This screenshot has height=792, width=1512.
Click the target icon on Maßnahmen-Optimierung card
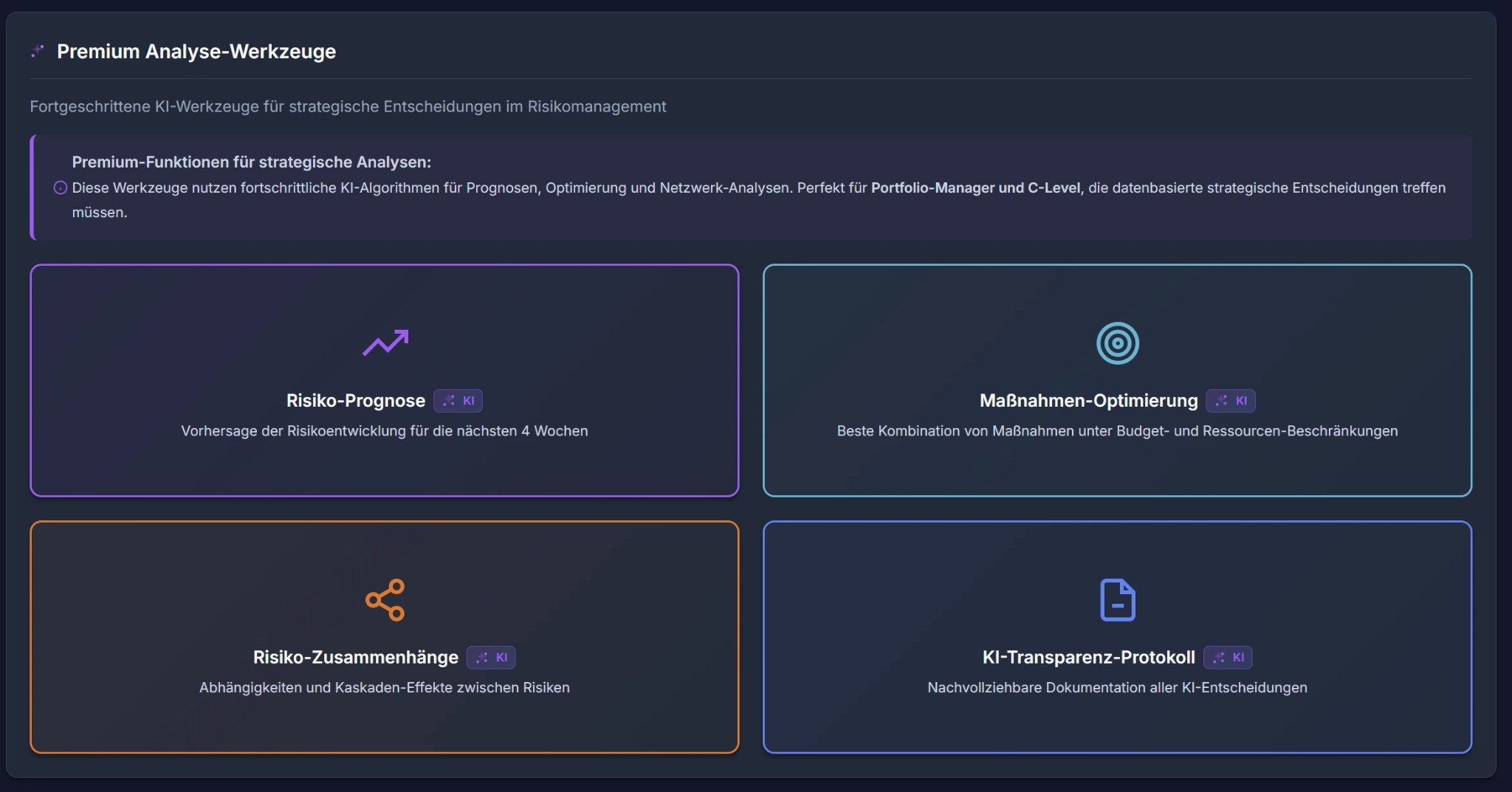click(x=1117, y=342)
